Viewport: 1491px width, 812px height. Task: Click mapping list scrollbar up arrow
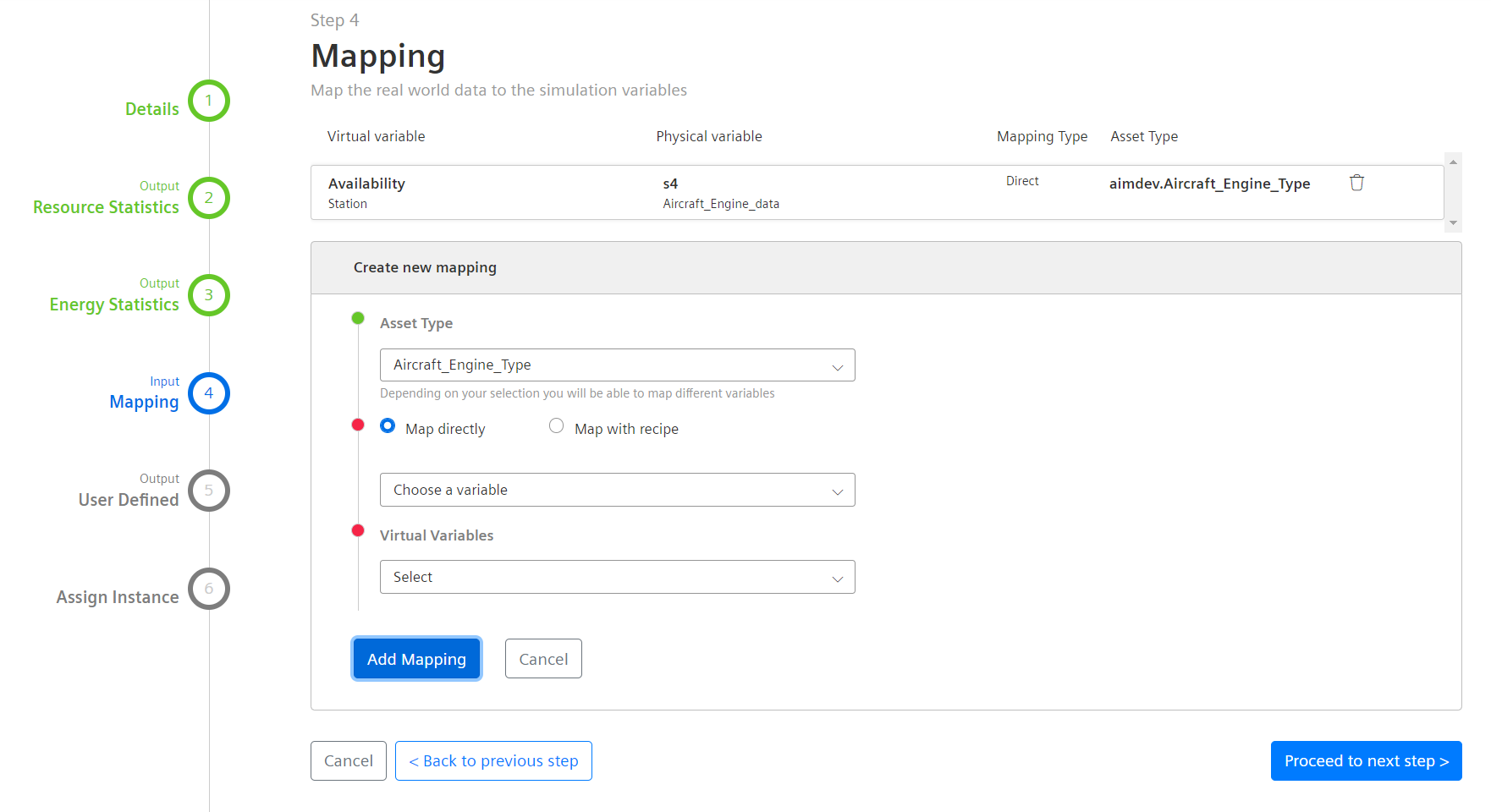click(1453, 161)
